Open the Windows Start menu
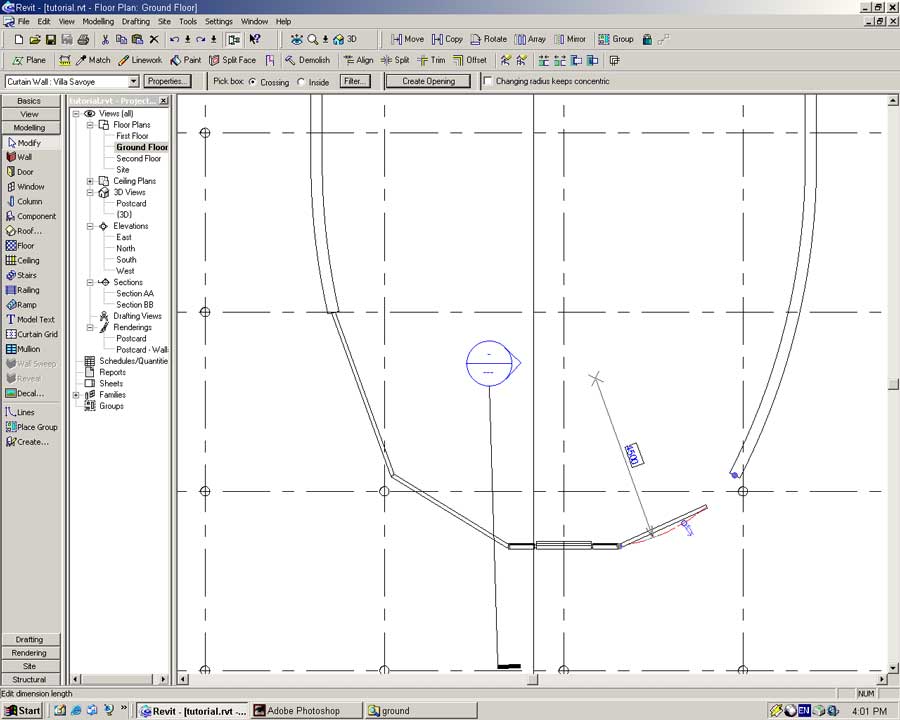Screen dimensions: 900x720 click(x=23, y=710)
